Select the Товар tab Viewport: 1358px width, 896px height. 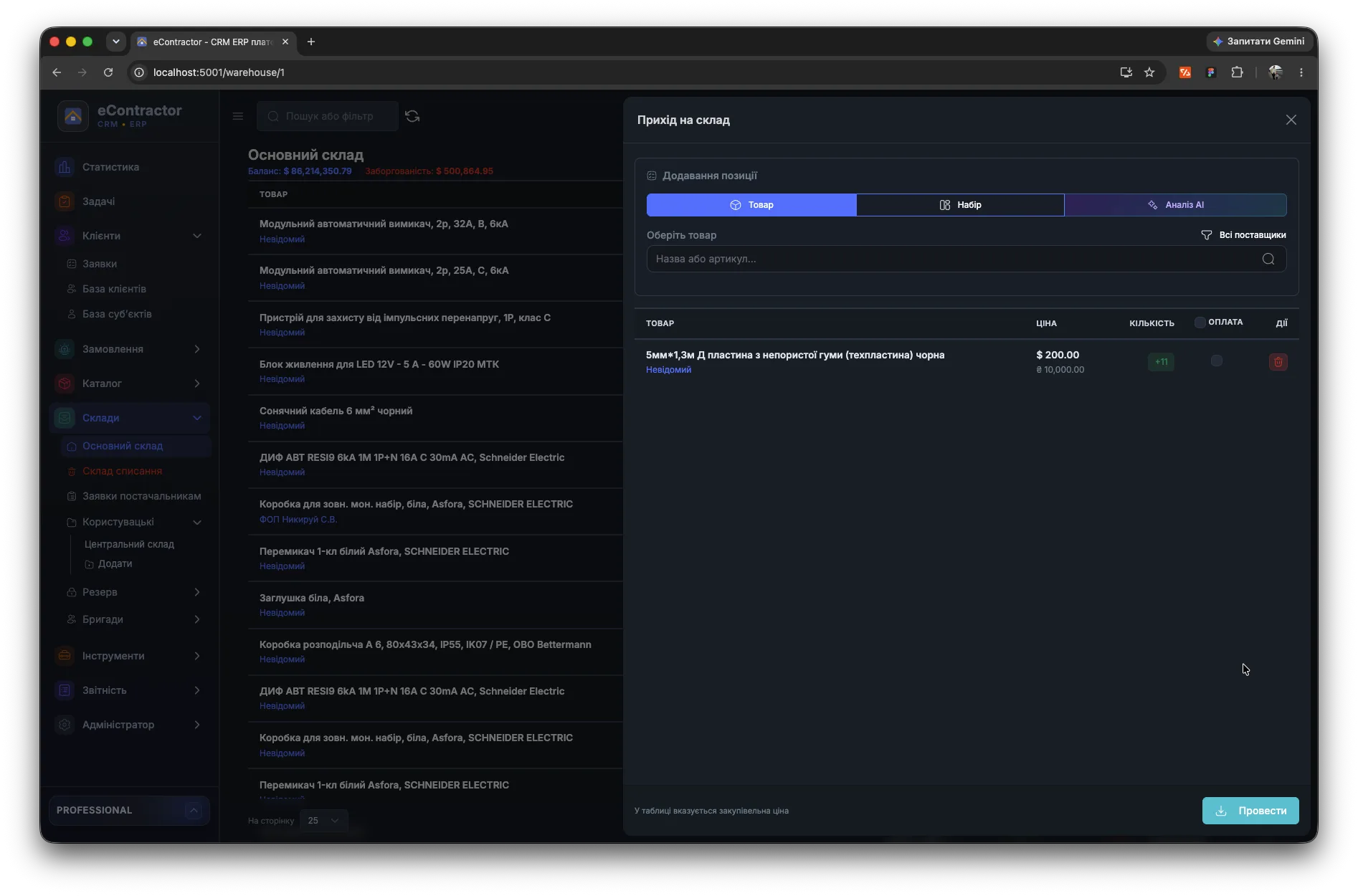pos(751,205)
